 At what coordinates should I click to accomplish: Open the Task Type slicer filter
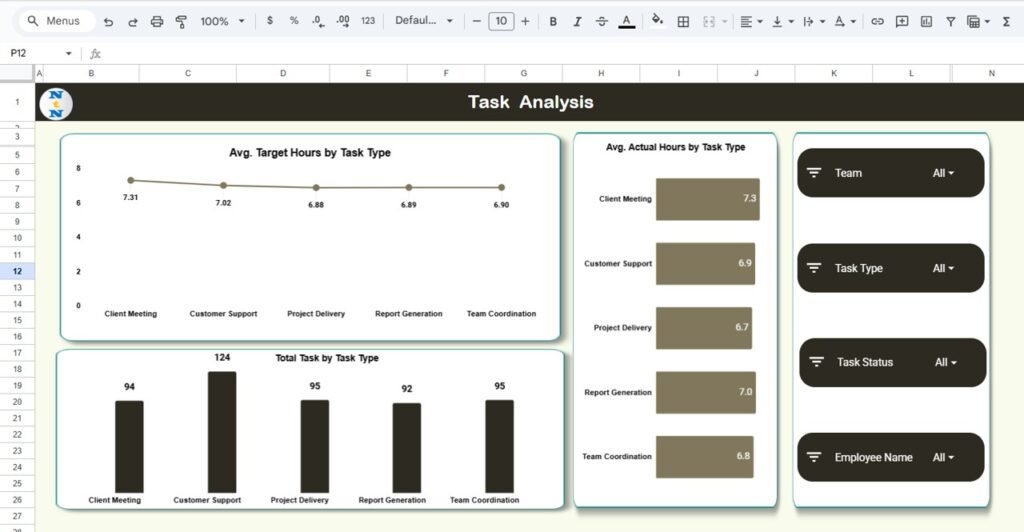click(890, 268)
